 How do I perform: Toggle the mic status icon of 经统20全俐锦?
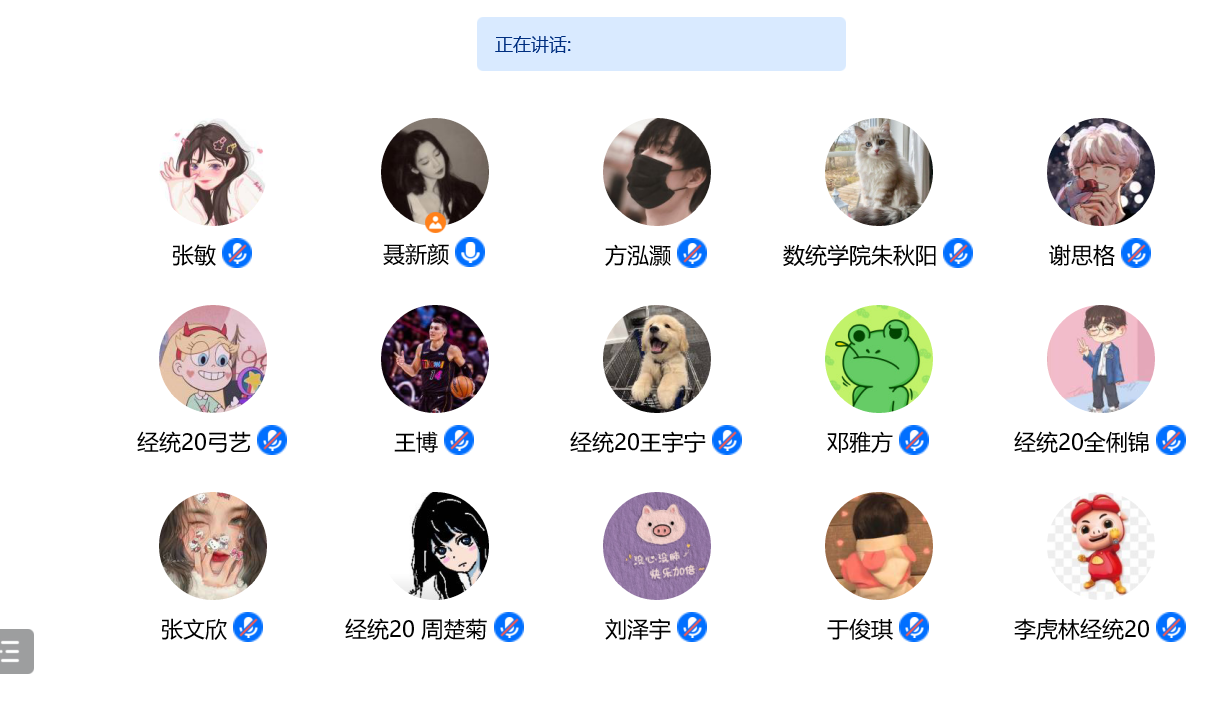pyautogui.click(x=1171, y=440)
